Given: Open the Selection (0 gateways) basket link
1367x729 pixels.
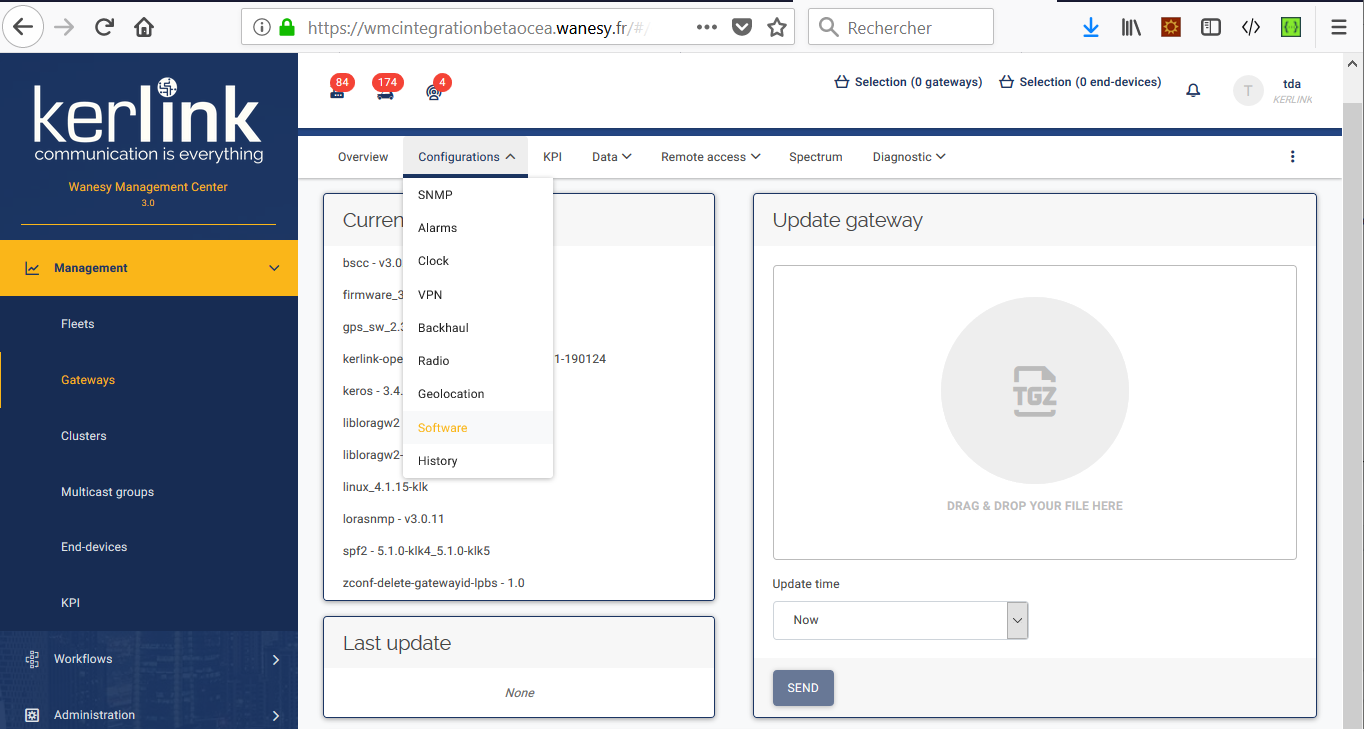Looking at the screenshot, I should (908, 82).
